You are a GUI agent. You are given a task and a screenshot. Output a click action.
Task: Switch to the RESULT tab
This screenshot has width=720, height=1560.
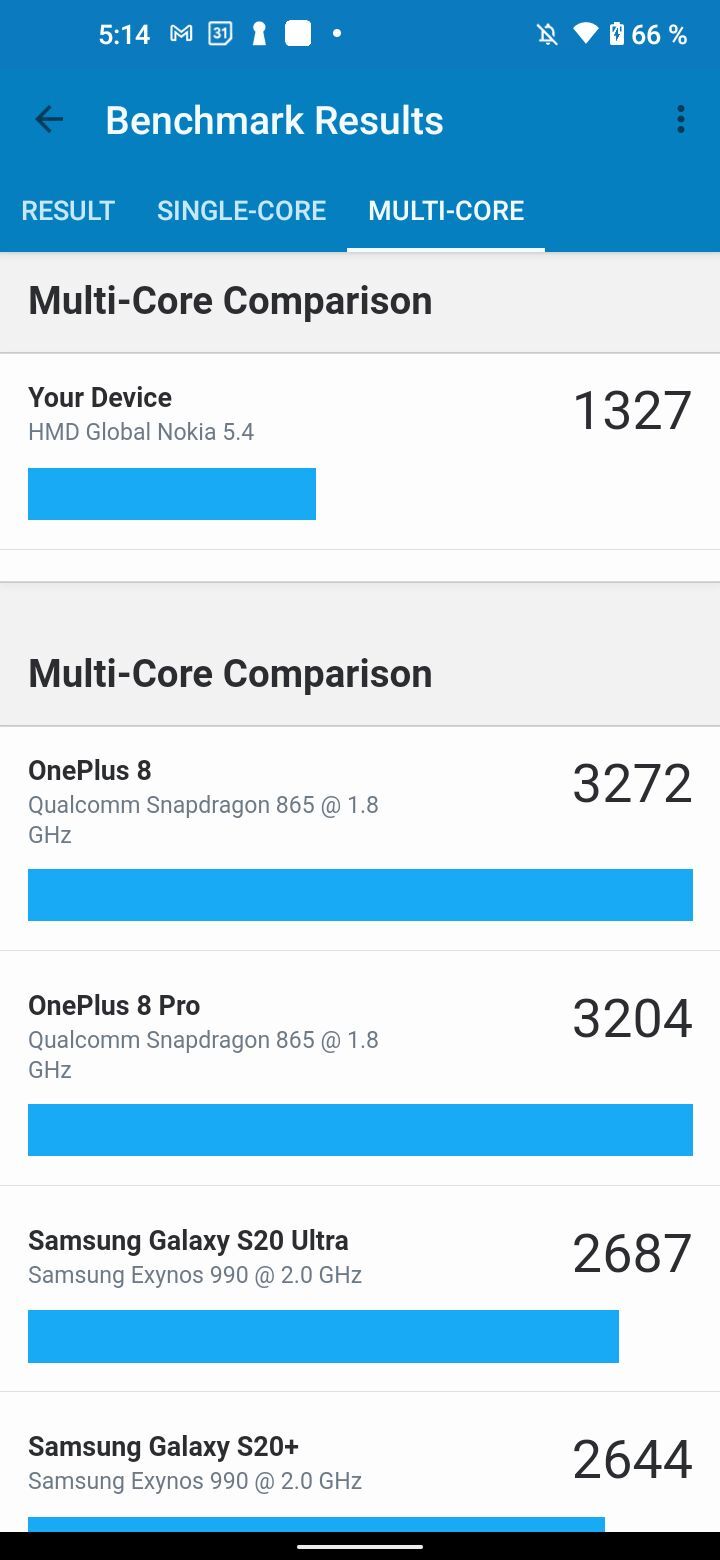pos(68,210)
